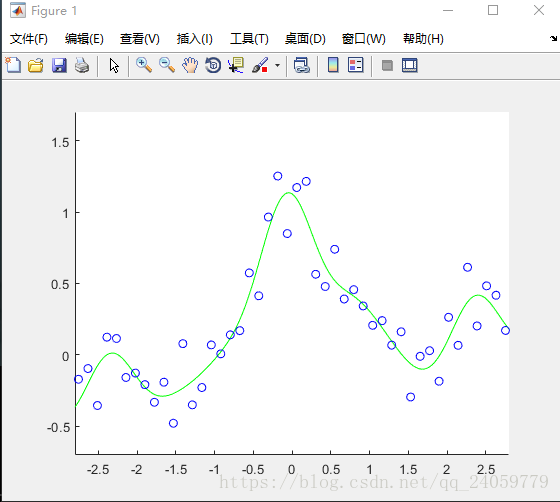
Task: Open the 查看(V) menu
Action: point(140,39)
